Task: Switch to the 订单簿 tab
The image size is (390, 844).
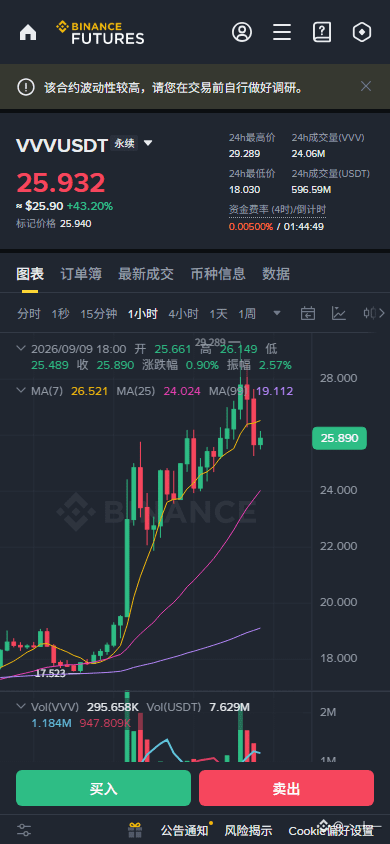Action: (x=81, y=274)
